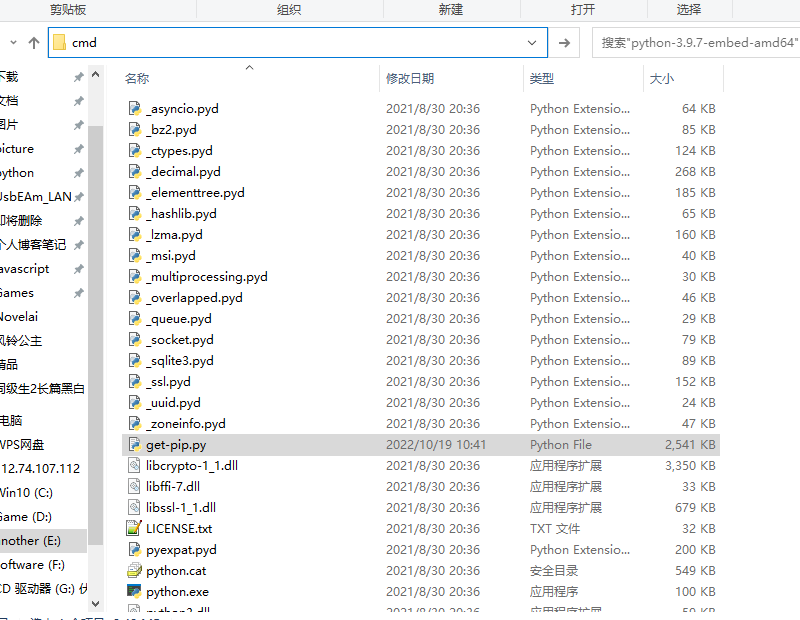Sort by the 名称 column header
This screenshot has width=800, height=620.
click(x=137, y=79)
